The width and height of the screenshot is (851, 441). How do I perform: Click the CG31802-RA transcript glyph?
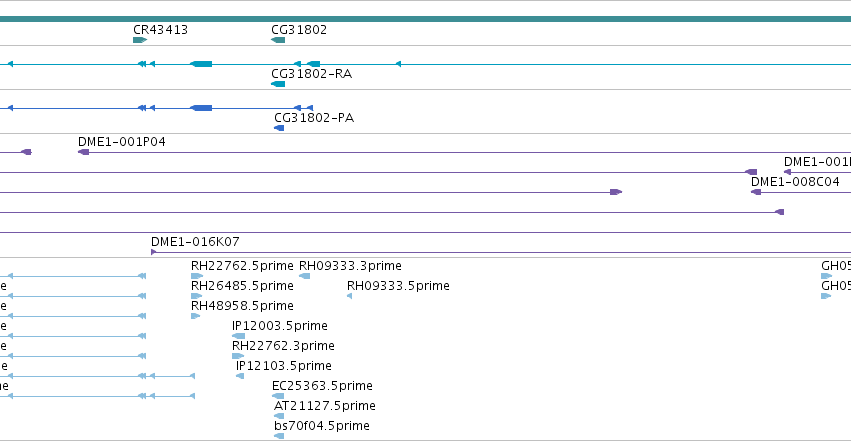(x=278, y=84)
